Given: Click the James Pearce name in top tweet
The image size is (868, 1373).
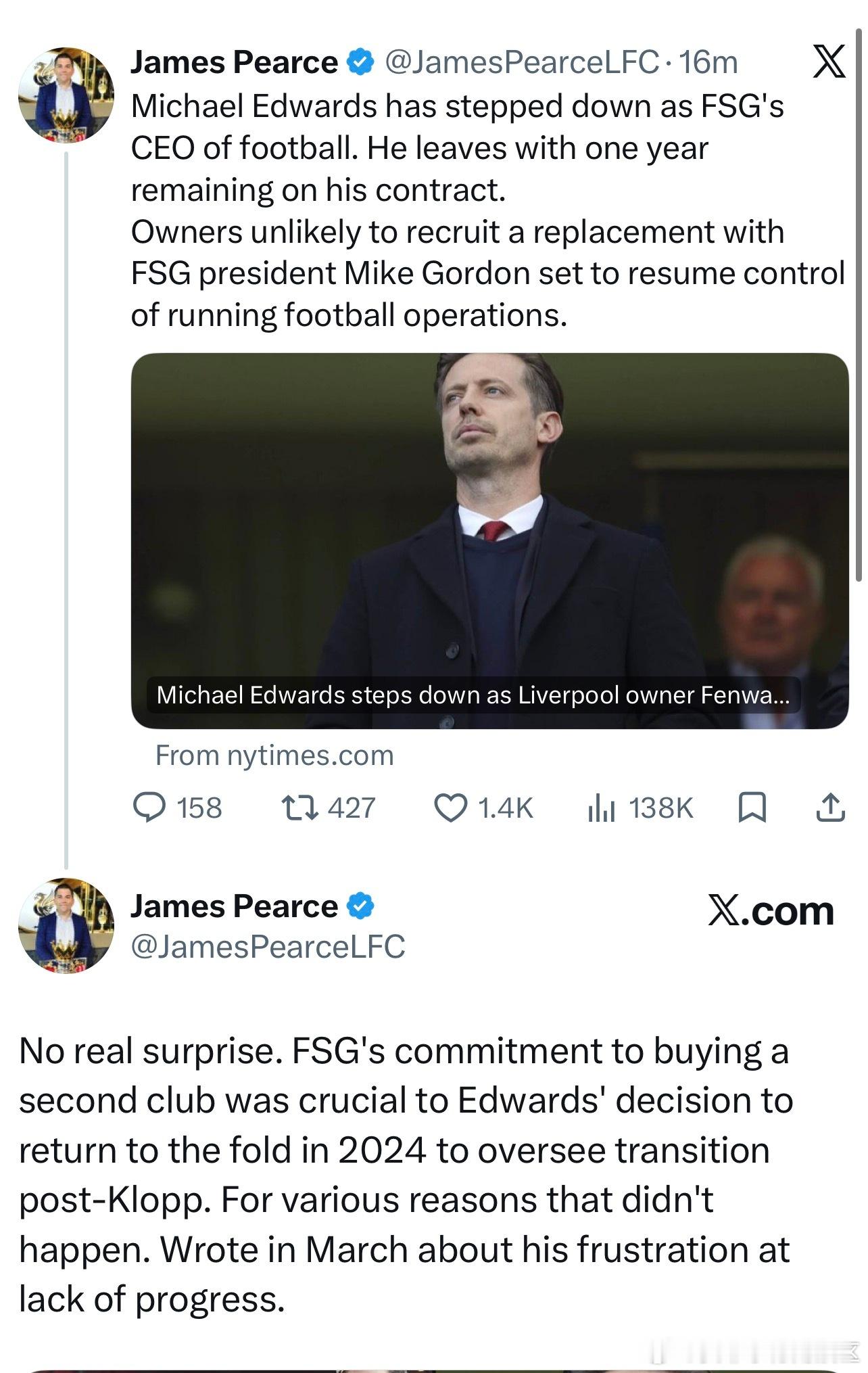Looking at the screenshot, I should 234,62.
